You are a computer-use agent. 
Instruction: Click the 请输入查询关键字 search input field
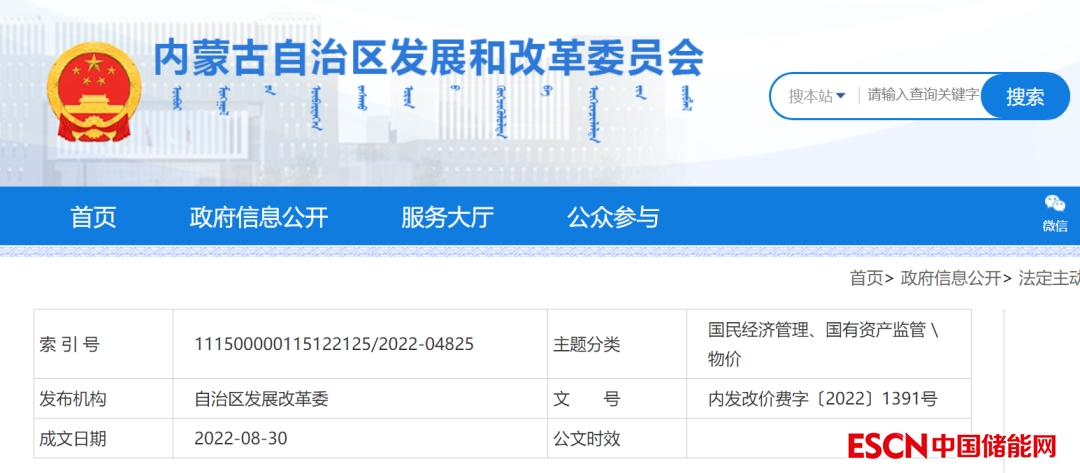(922, 96)
